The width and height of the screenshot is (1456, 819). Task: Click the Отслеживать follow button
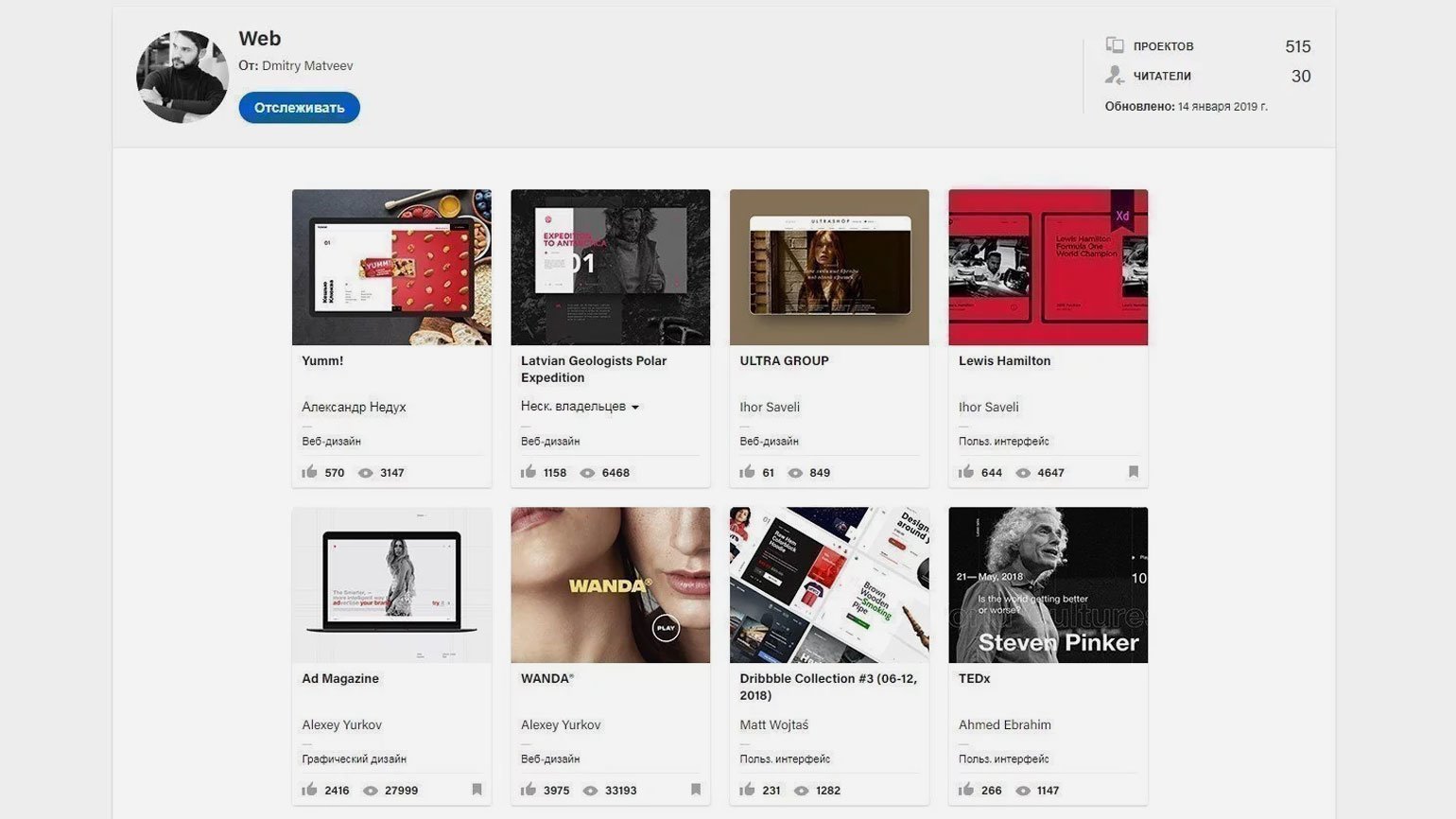[299, 108]
